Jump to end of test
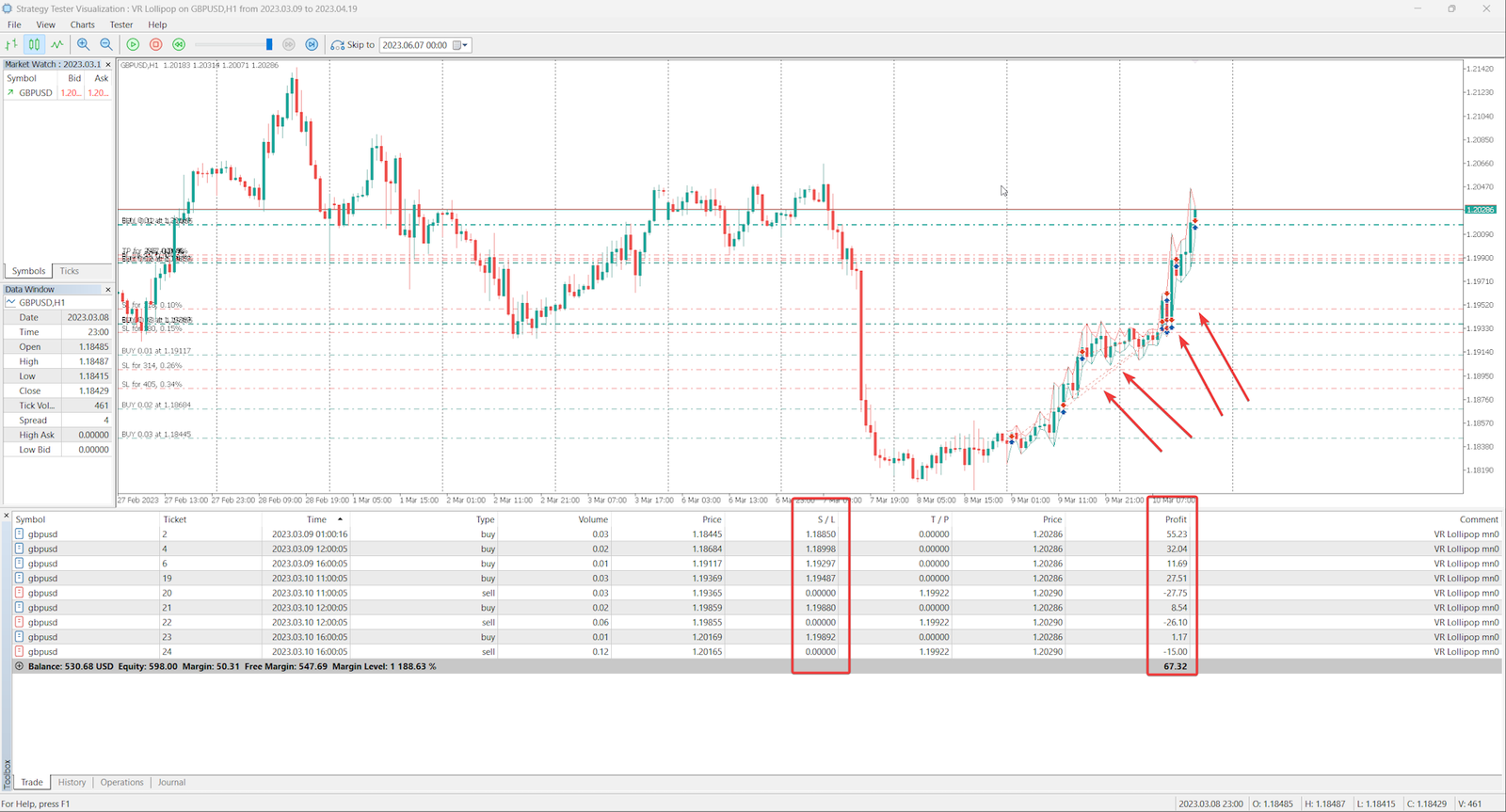 (312, 44)
